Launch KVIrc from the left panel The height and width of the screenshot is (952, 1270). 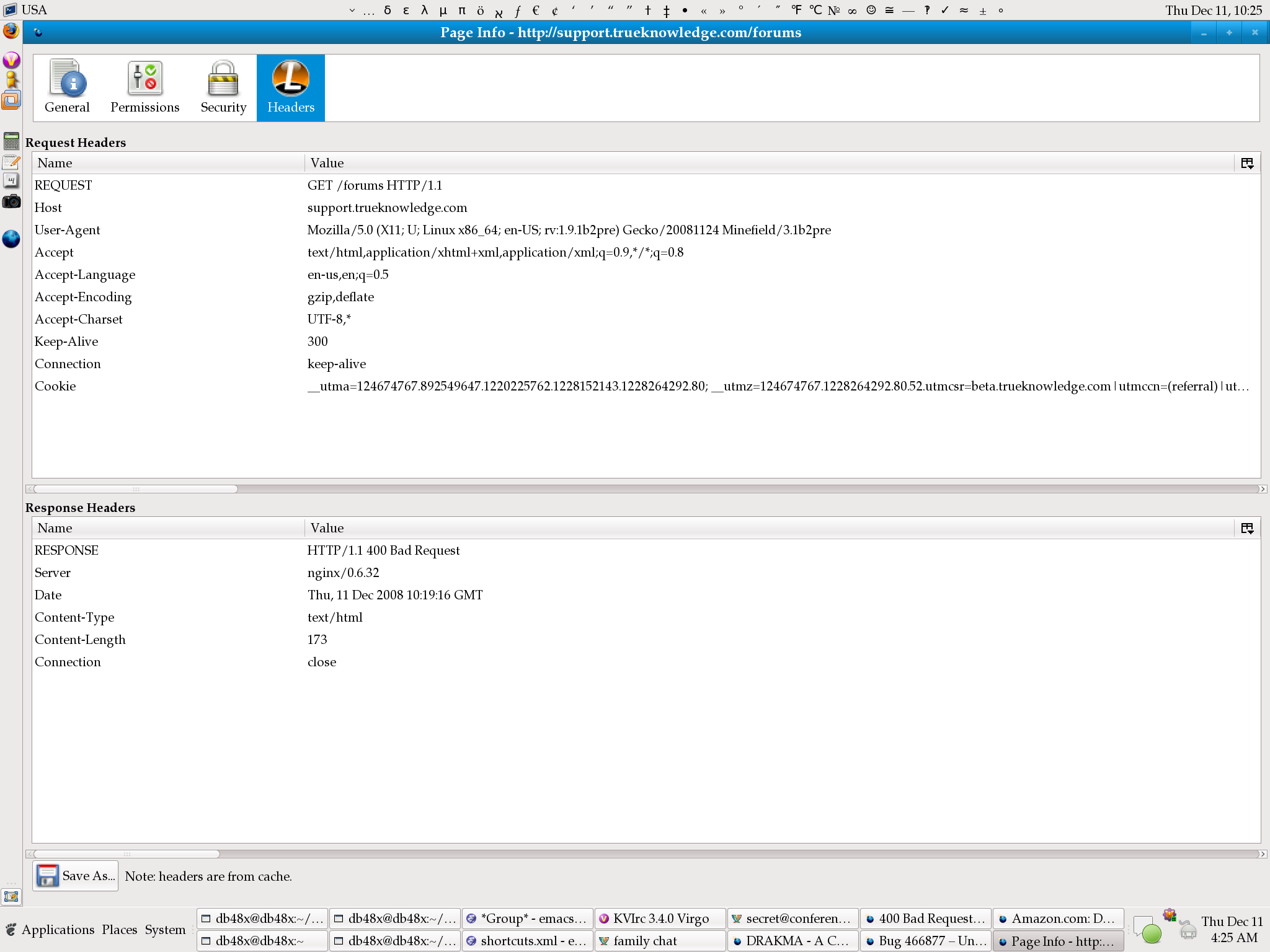(x=11, y=60)
